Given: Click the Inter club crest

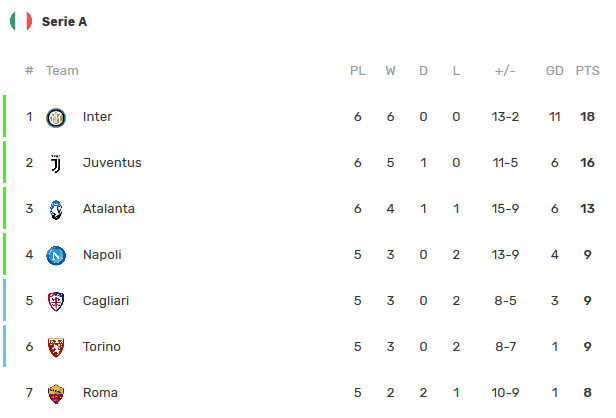Looking at the screenshot, I should point(56,117).
